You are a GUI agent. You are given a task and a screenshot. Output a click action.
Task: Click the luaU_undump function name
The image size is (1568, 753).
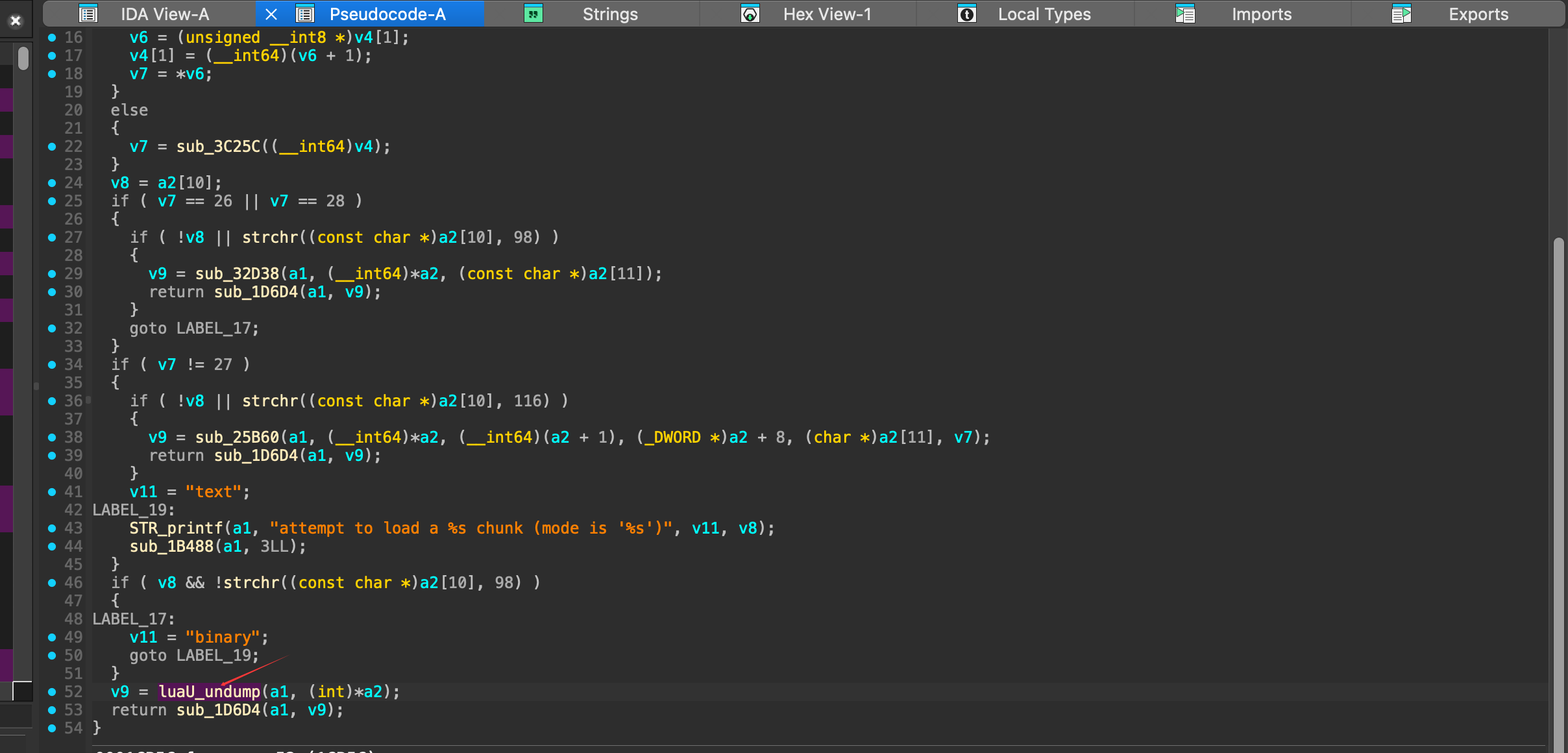click(x=209, y=692)
